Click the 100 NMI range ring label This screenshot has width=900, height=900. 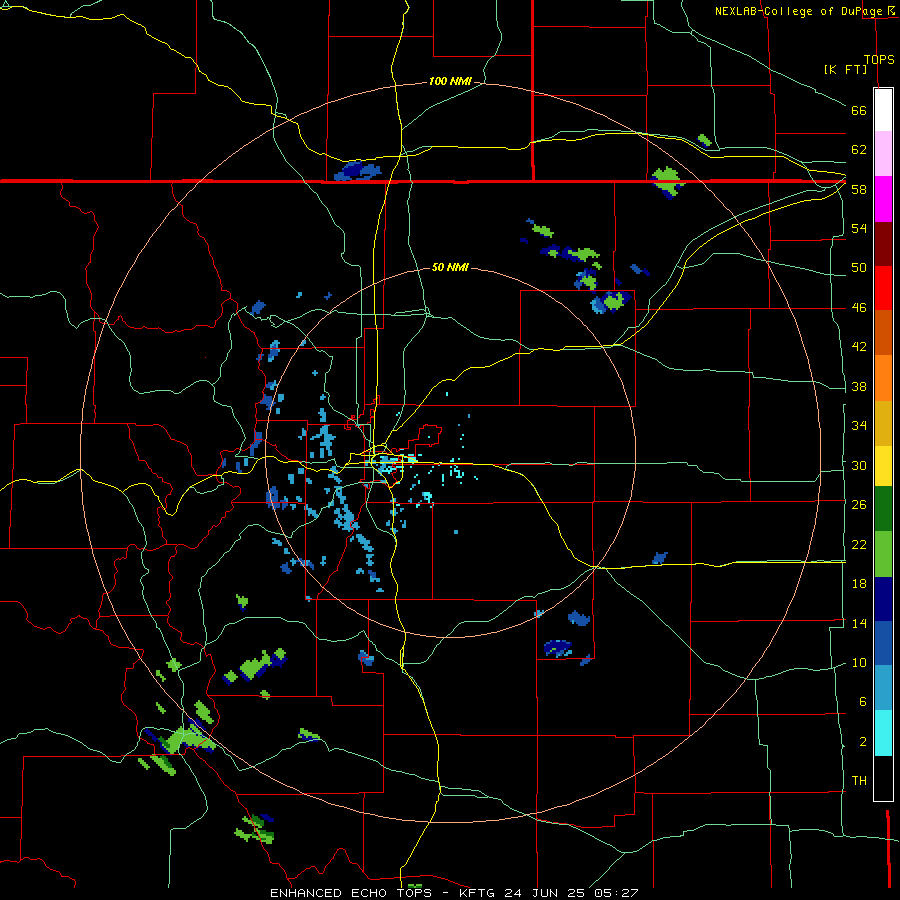(x=450, y=81)
